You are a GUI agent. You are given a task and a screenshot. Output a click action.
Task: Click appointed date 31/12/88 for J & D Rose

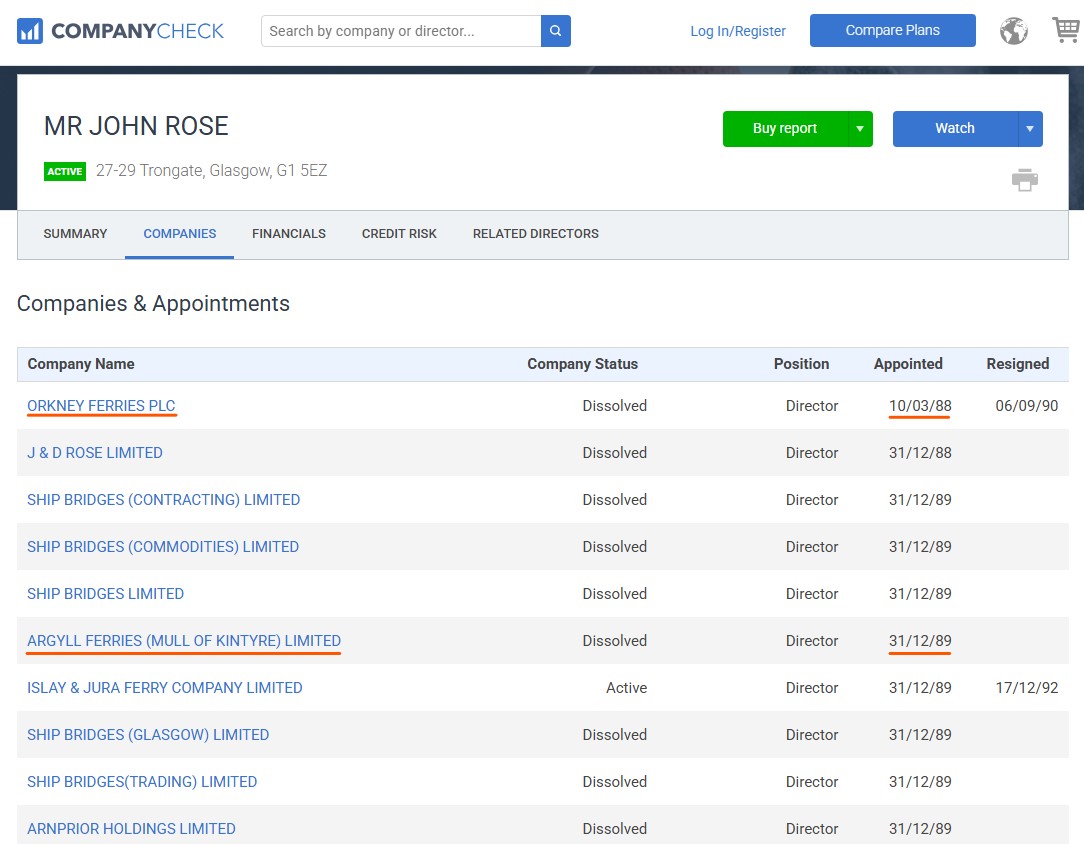[x=920, y=453]
